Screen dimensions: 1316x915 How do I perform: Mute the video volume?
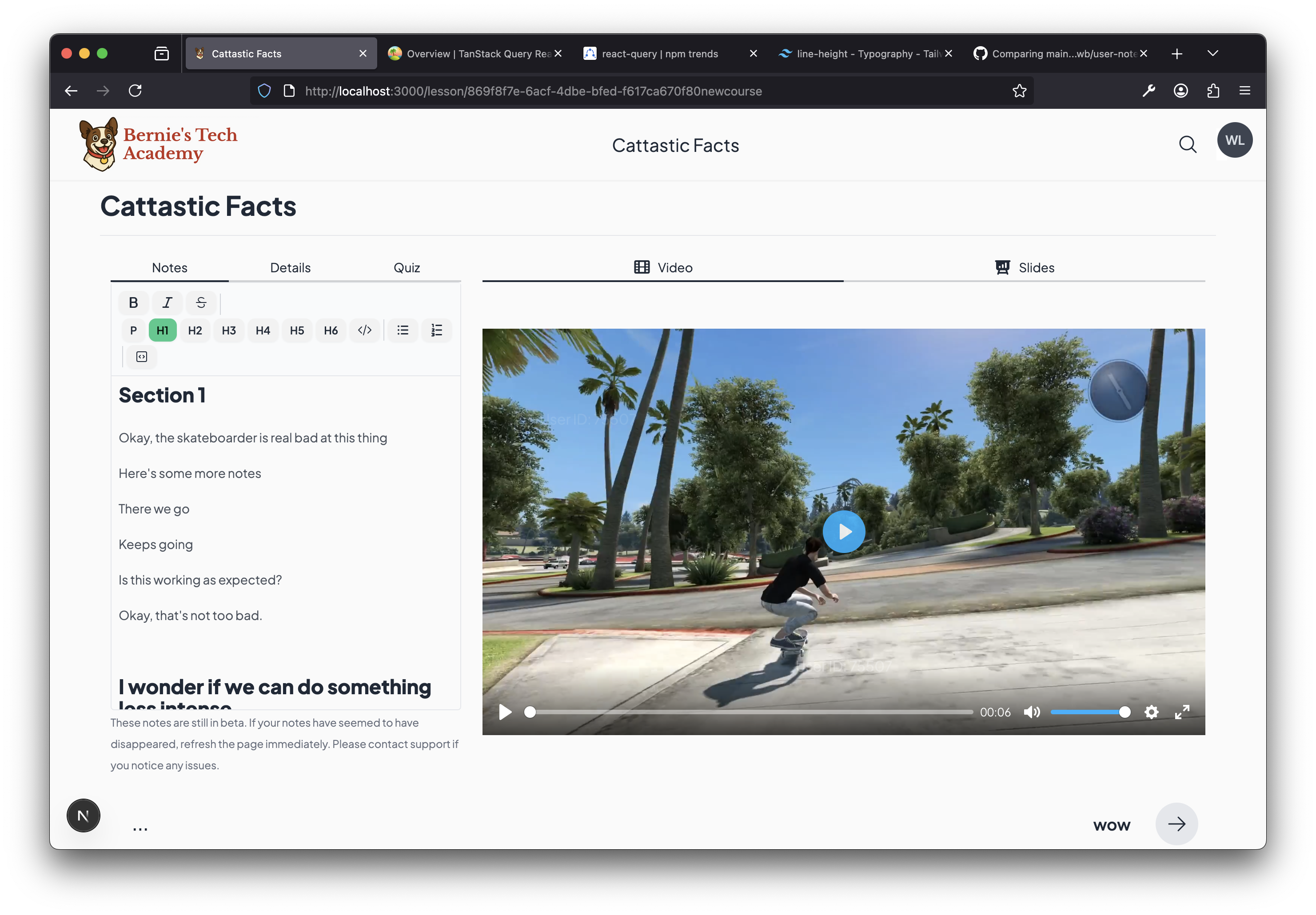[x=1032, y=712]
